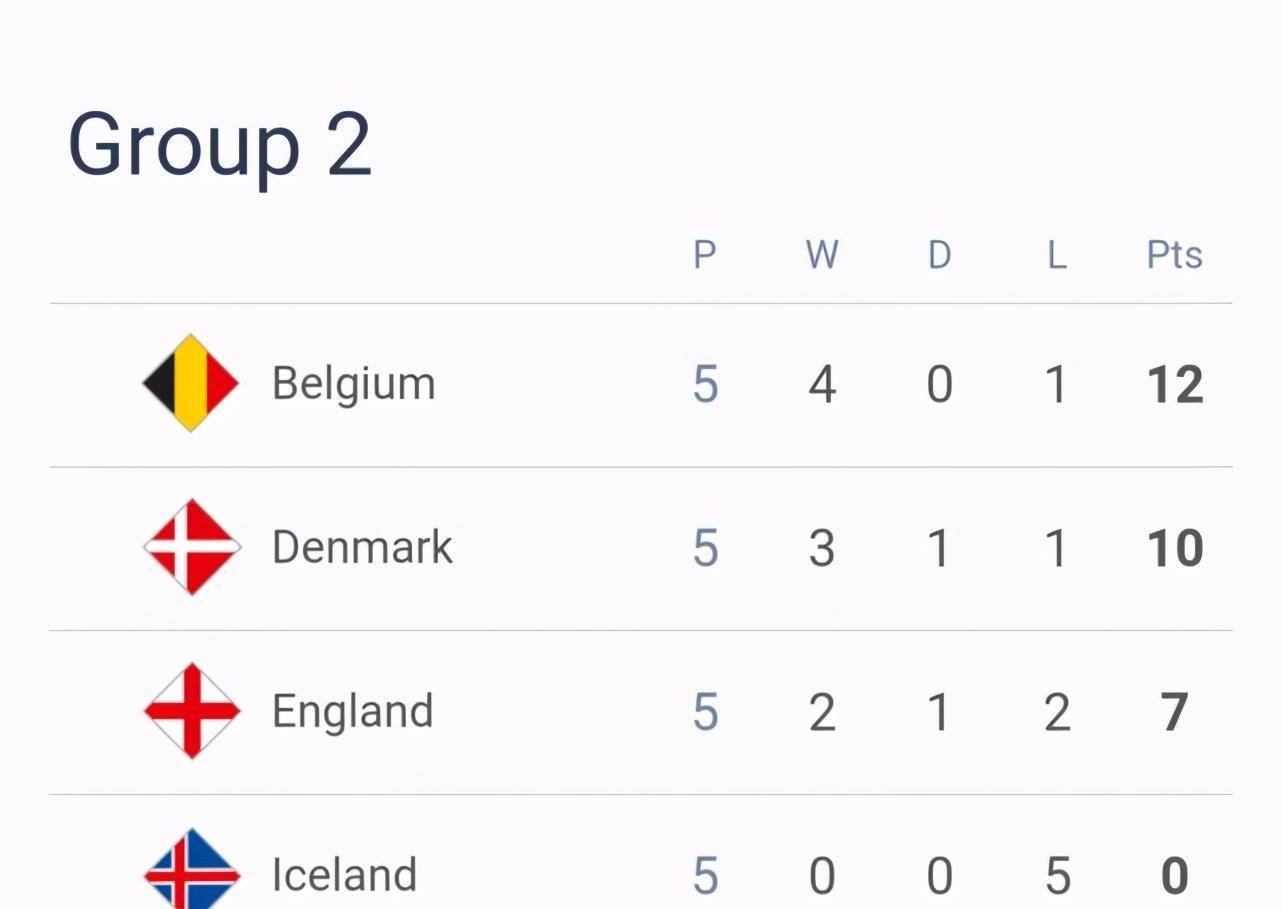Click the L column header

pyautogui.click(x=1056, y=255)
